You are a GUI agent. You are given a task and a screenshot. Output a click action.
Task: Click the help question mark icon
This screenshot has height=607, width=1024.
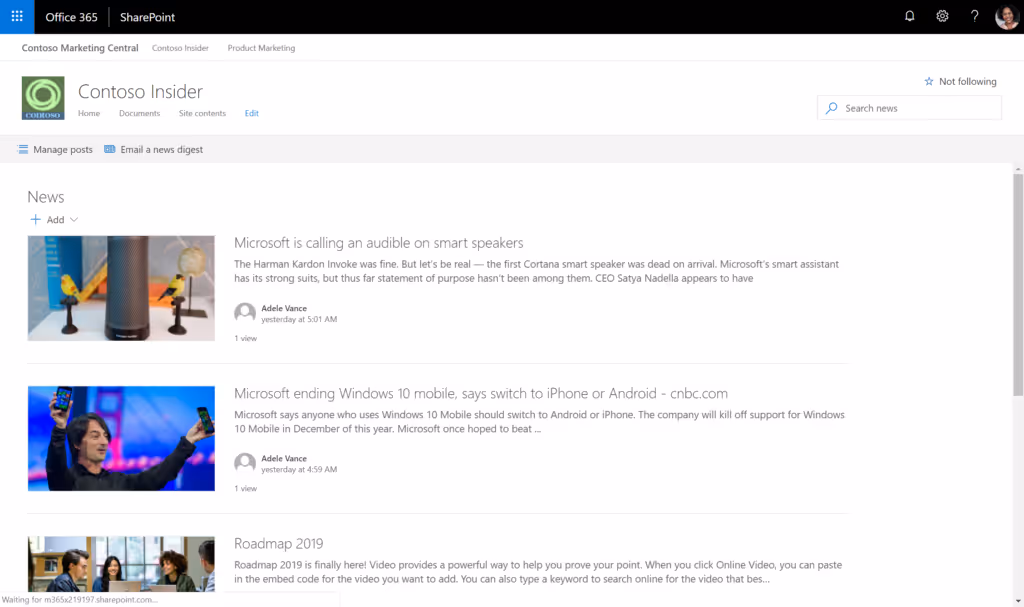974,16
